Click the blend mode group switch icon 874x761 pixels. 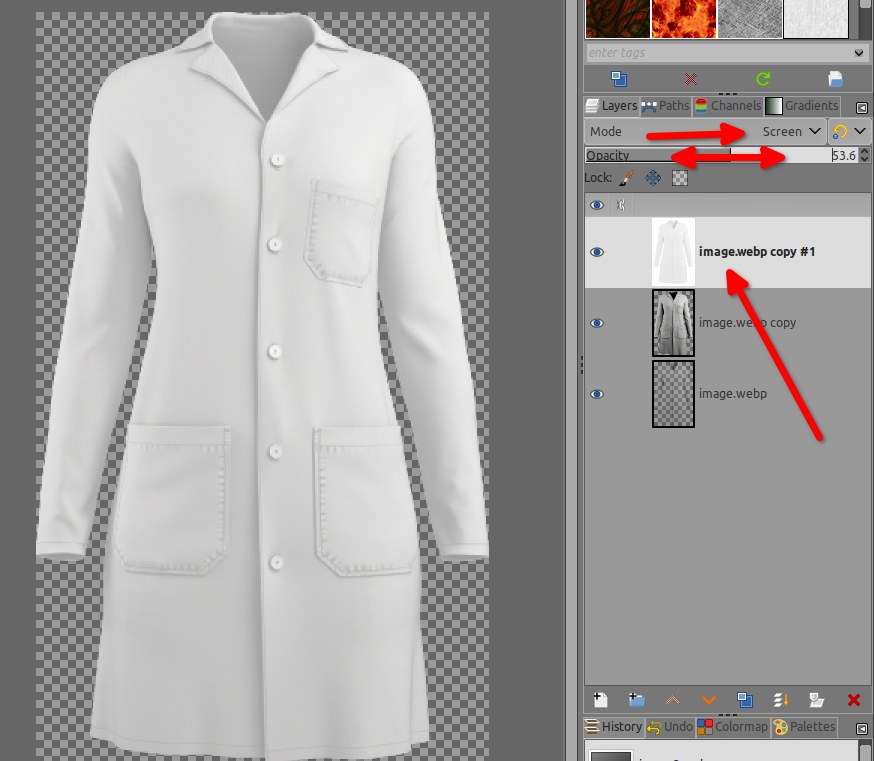pyautogui.click(x=839, y=132)
